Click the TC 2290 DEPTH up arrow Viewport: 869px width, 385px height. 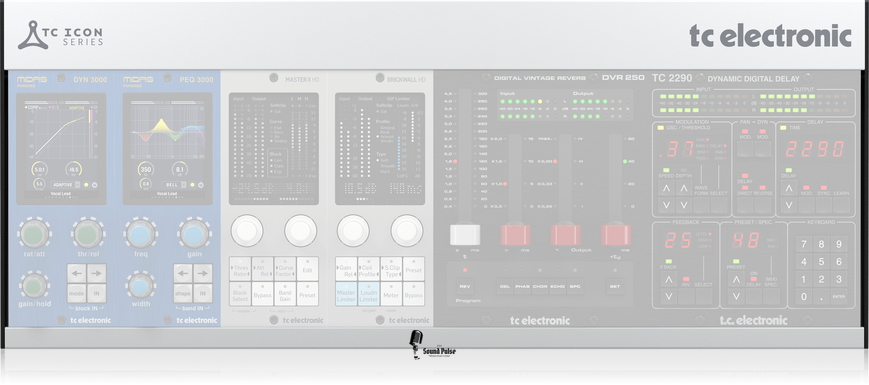[x=683, y=188]
